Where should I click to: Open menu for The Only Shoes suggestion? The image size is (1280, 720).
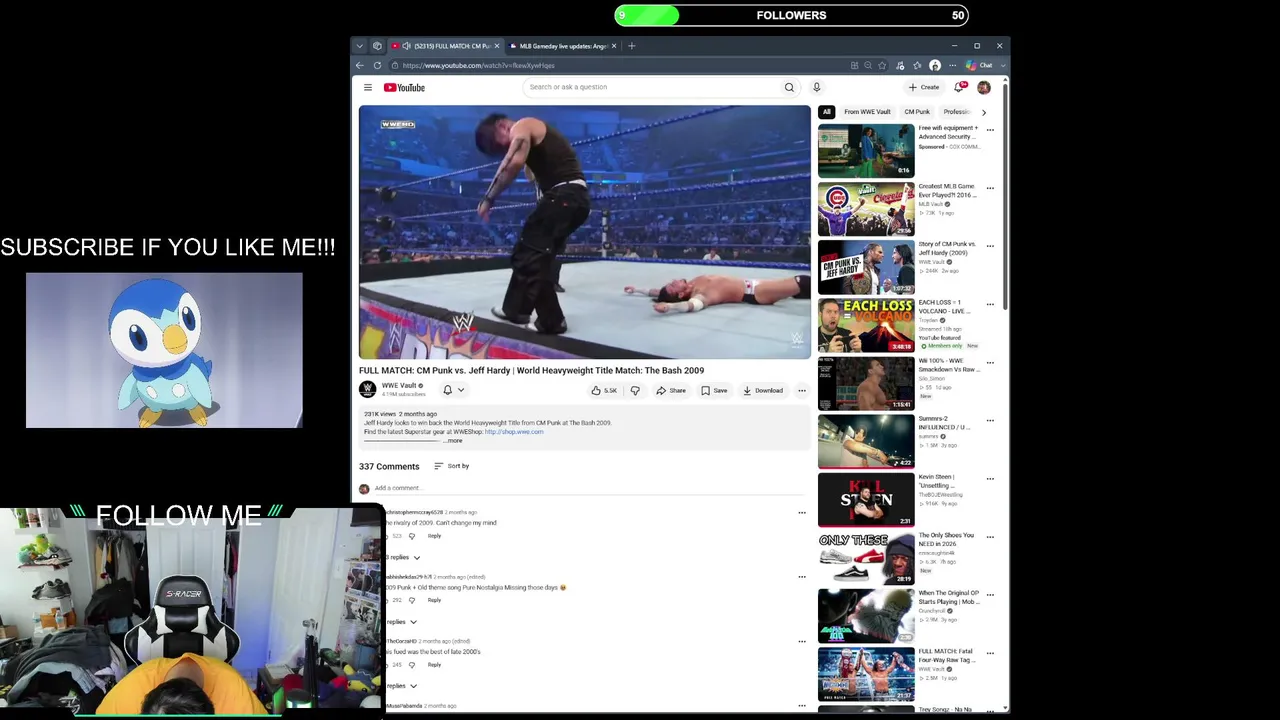coord(990,537)
